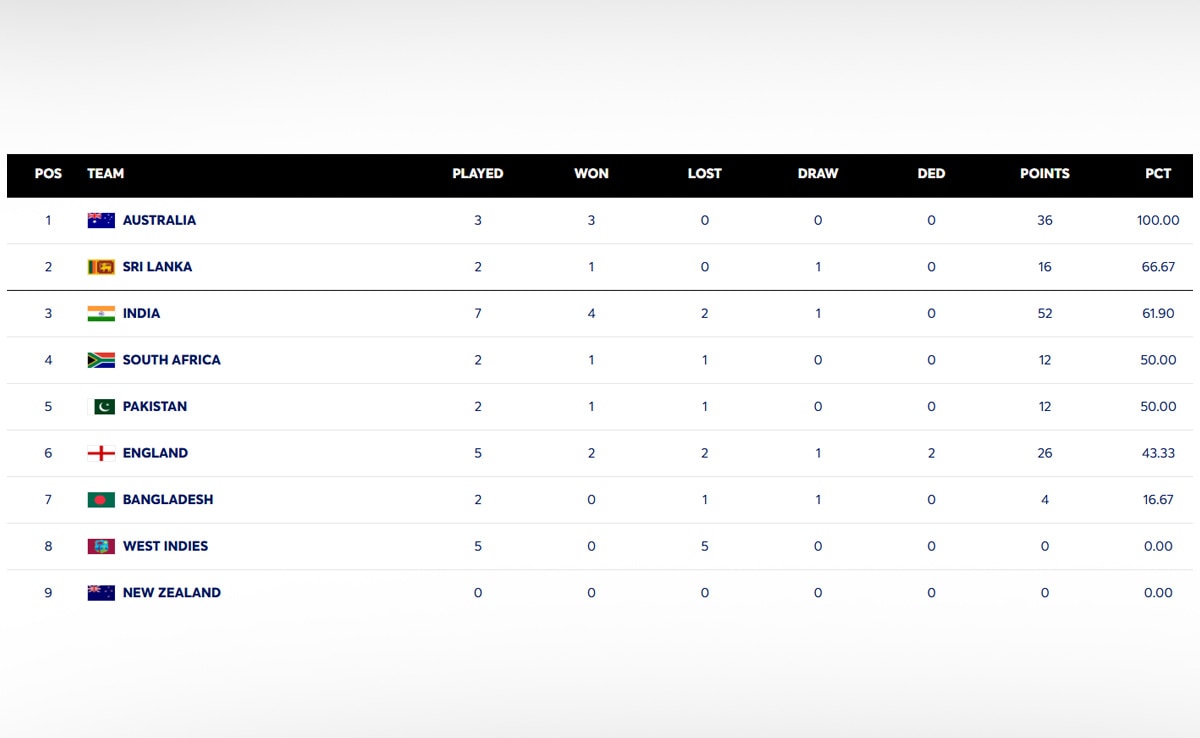Screen dimensions: 1200x738
Task: Click the Bangladesh flag icon
Action: point(101,499)
